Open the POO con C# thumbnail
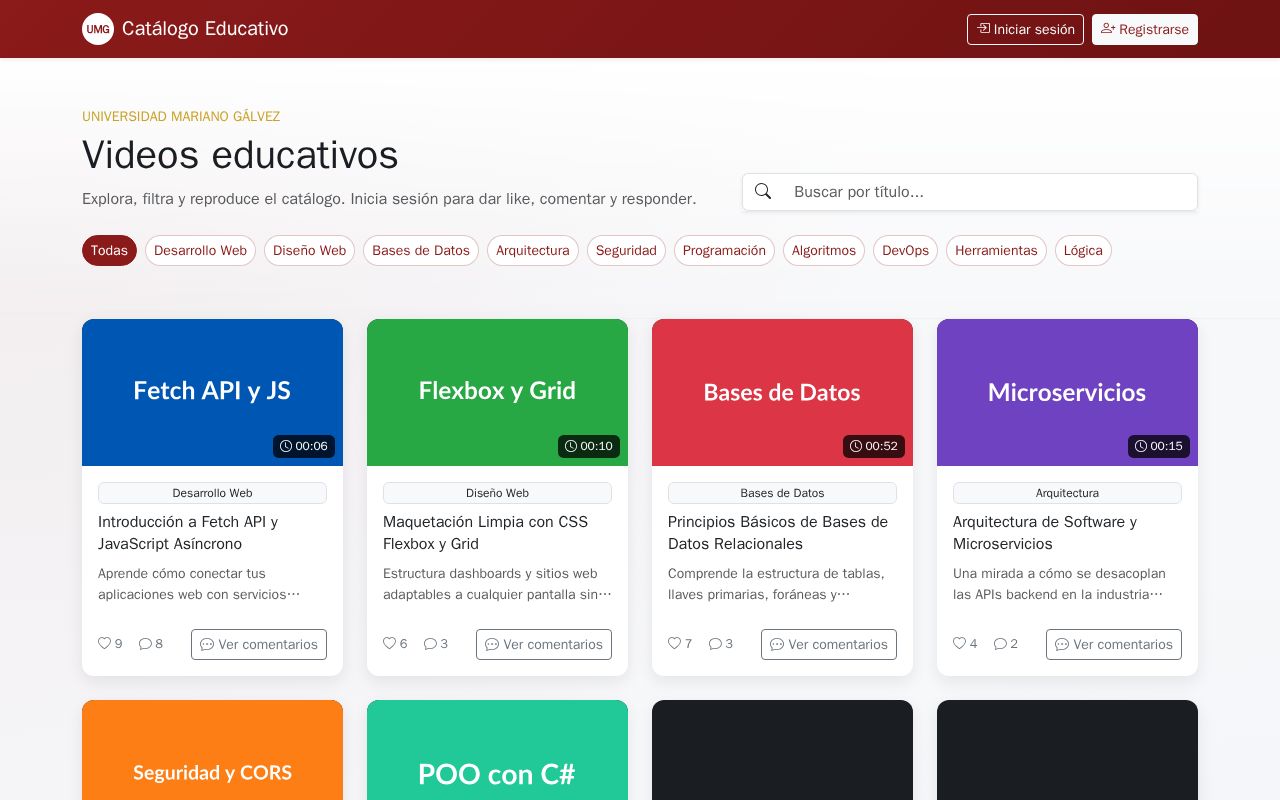Image resolution: width=1280 pixels, height=800 pixels. pyautogui.click(x=497, y=750)
